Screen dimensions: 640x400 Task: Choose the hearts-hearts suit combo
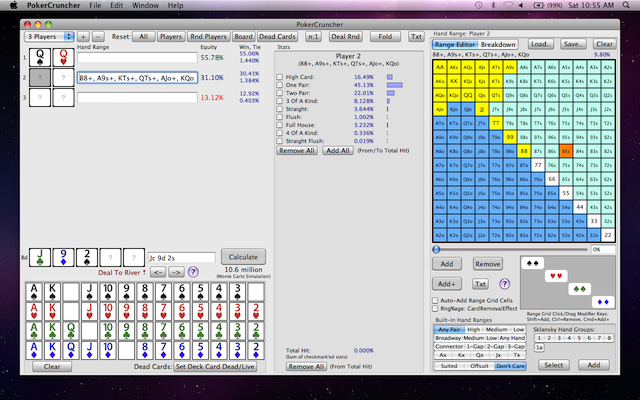(556, 276)
